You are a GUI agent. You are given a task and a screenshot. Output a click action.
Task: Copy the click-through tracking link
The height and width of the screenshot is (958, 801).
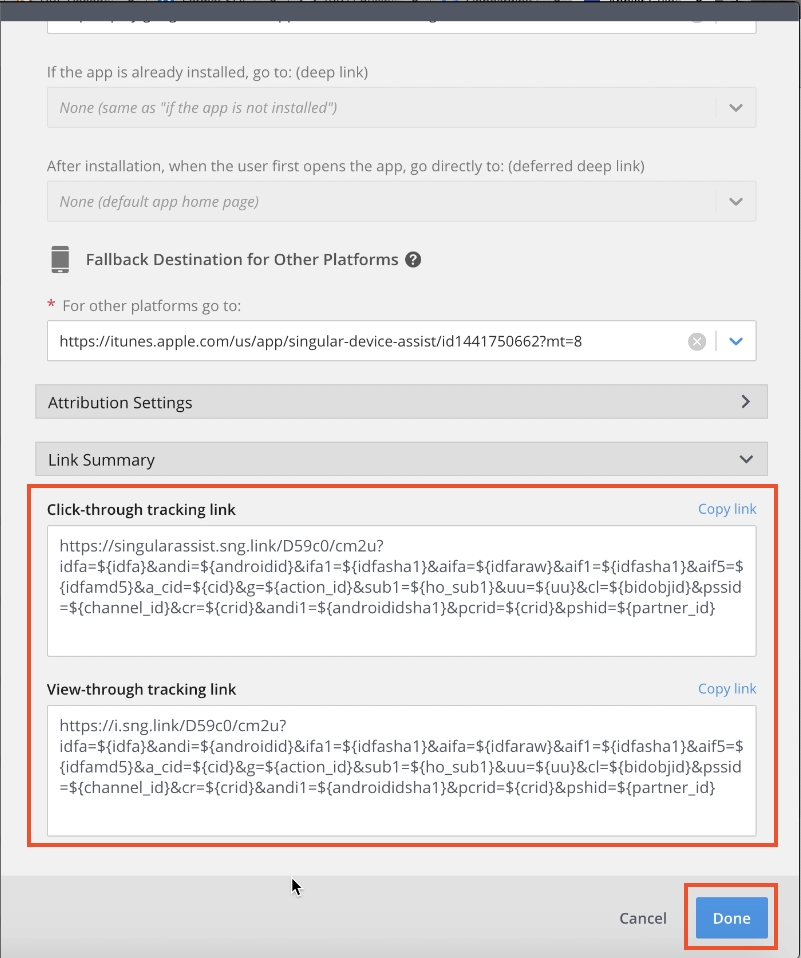pos(727,509)
